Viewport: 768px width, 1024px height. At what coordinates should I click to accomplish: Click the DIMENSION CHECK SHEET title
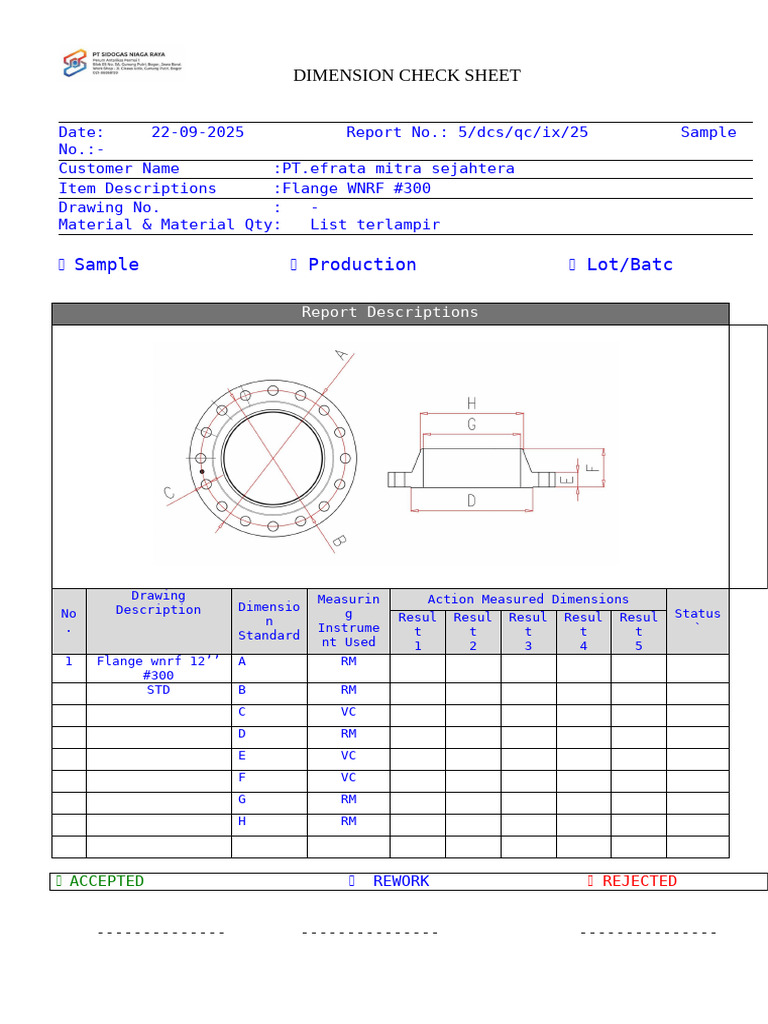(x=407, y=76)
